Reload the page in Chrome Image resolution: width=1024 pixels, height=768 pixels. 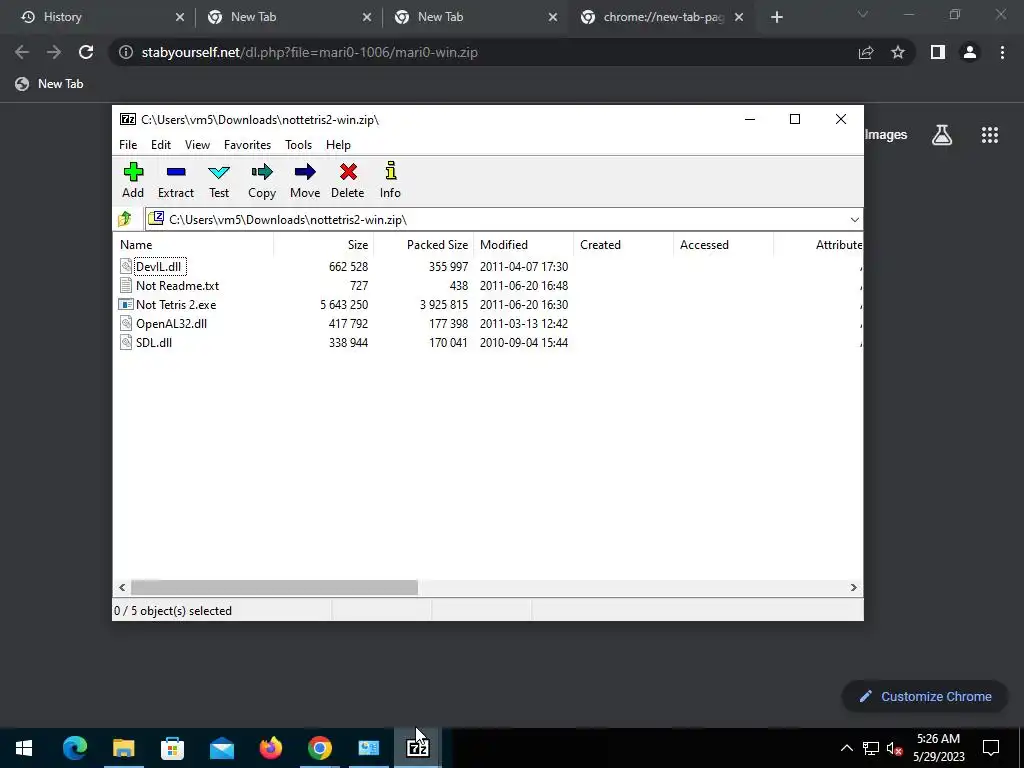(86, 52)
